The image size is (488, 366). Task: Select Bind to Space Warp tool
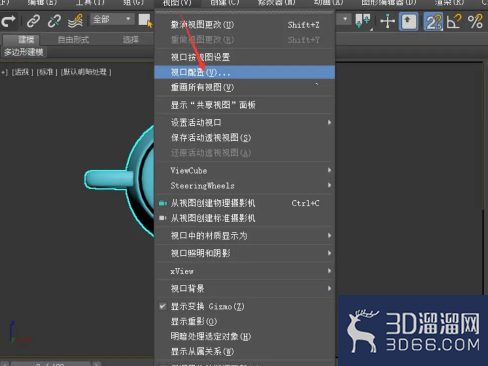75,21
